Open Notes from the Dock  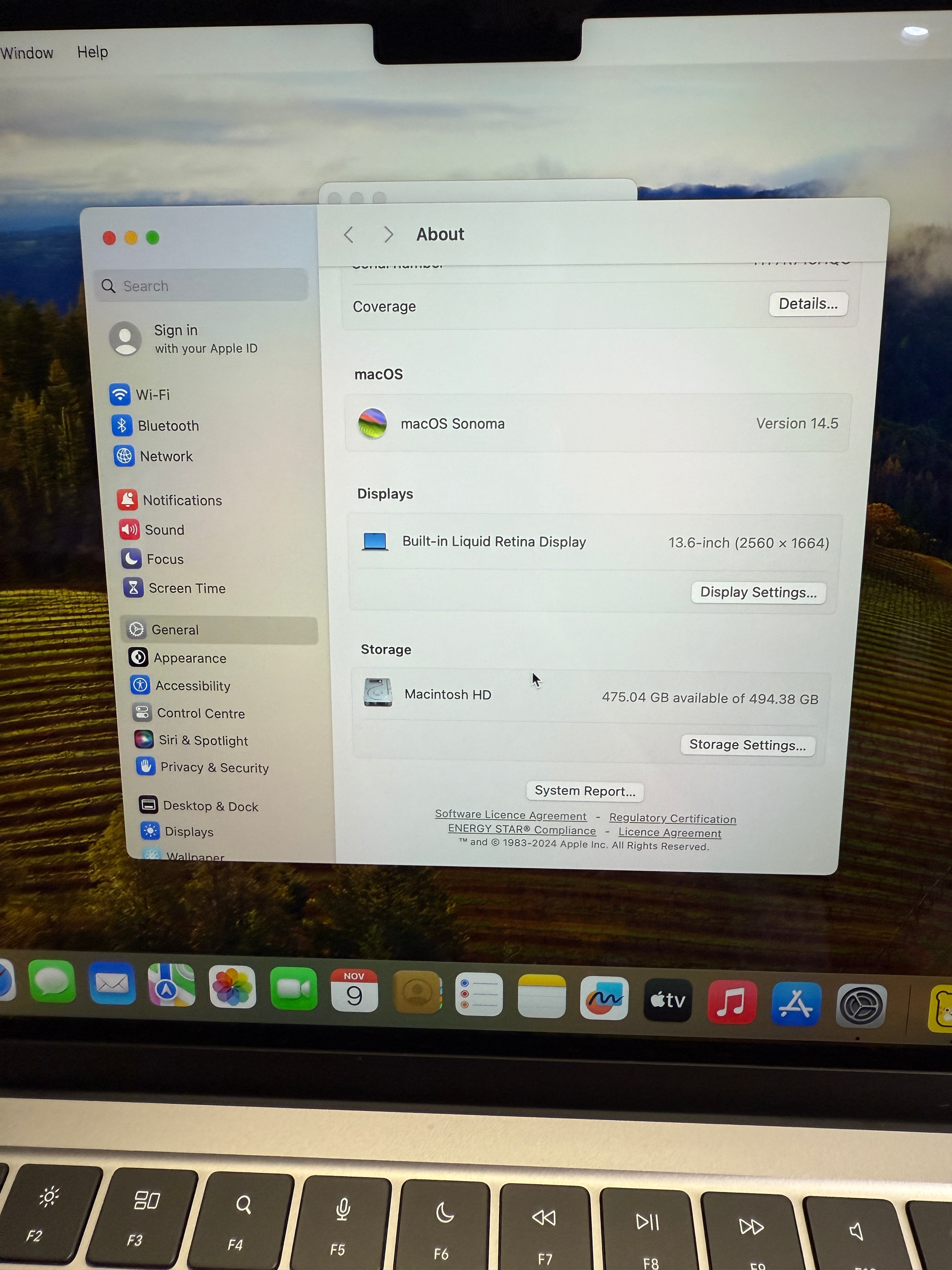coord(541,996)
